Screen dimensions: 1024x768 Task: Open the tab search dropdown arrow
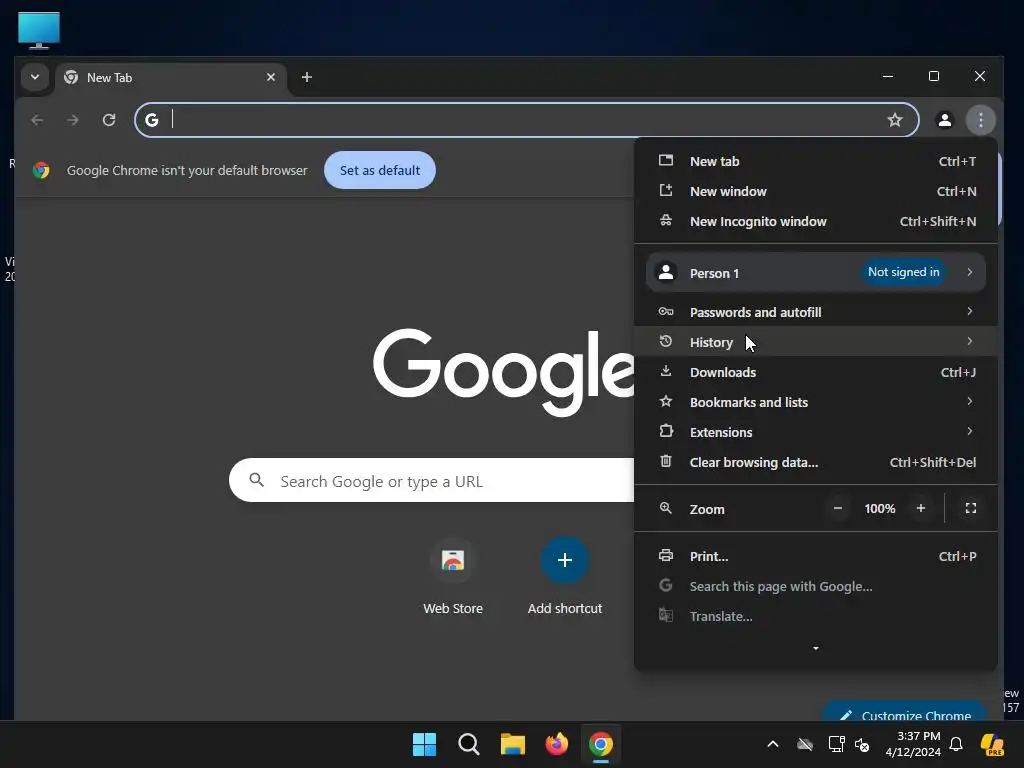[35, 77]
